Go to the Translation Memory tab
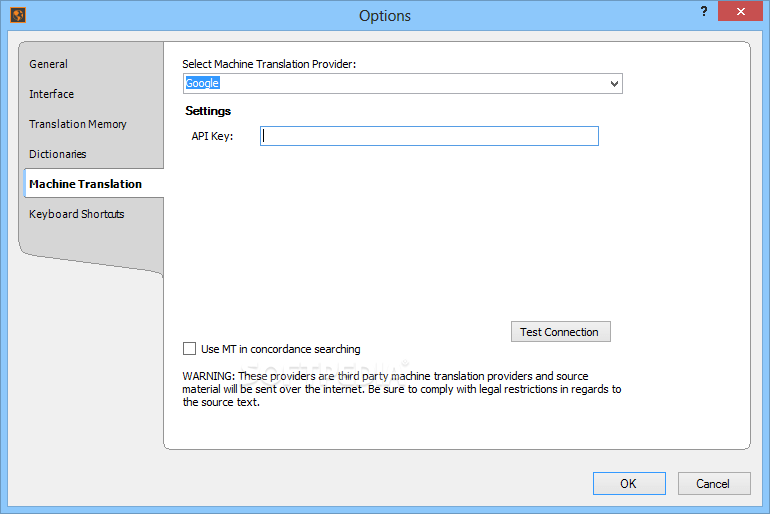770x514 pixels. pyautogui.click(x=78, y=124)
